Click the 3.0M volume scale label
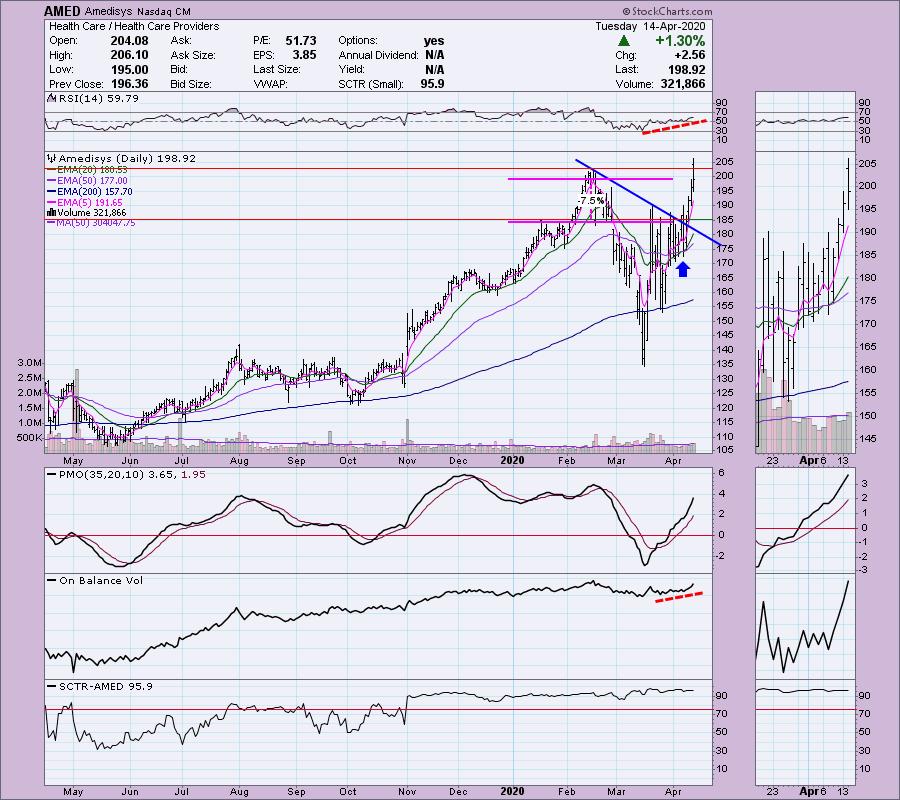This screenshot has height=800, width=900. (x=30, y=363)
